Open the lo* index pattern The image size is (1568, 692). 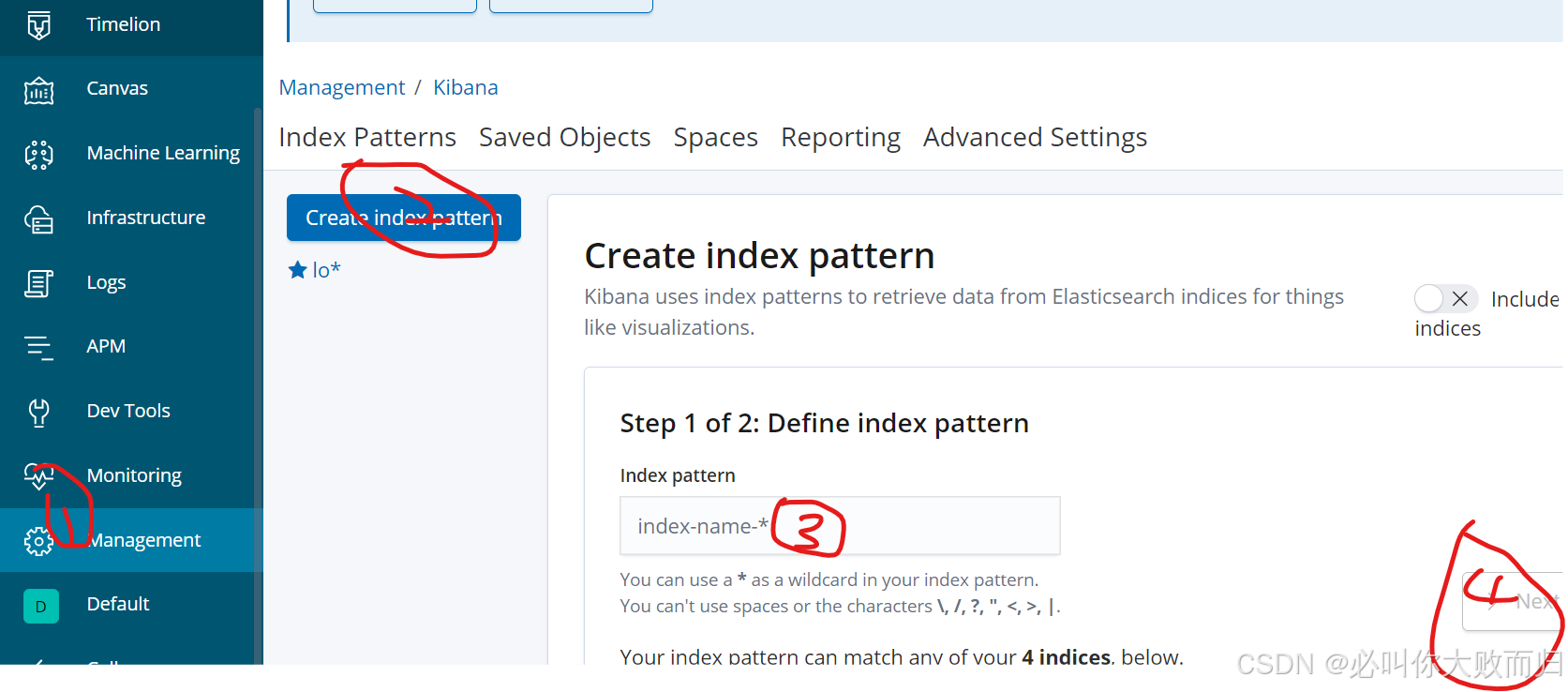[326, 270]
